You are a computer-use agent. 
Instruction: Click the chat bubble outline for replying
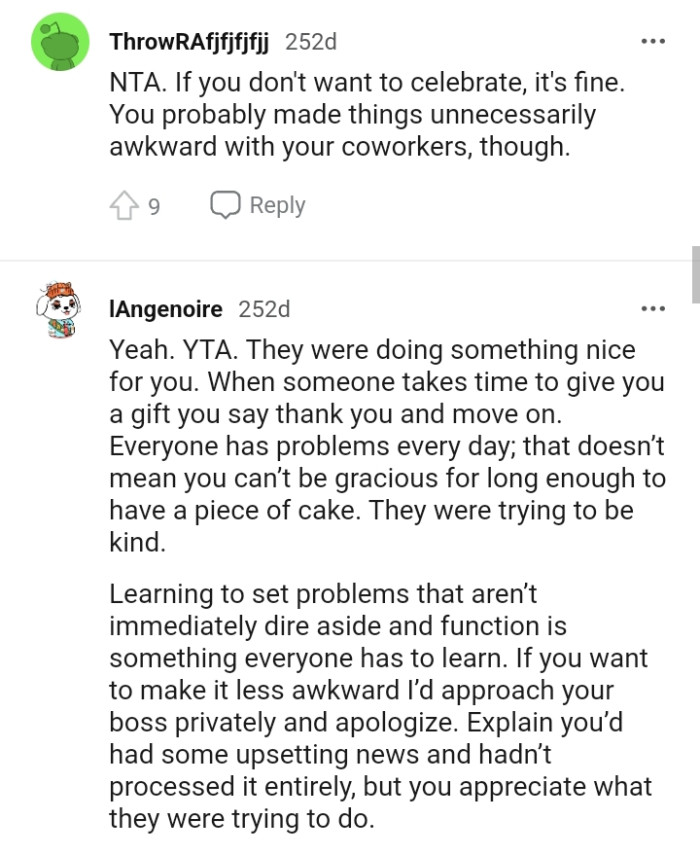[226, 204]
